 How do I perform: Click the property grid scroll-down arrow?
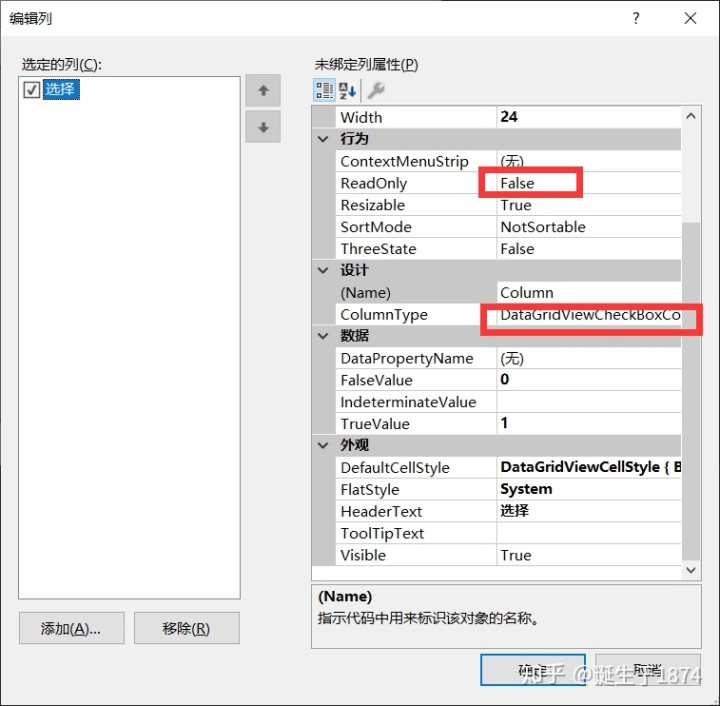(691, 570)
